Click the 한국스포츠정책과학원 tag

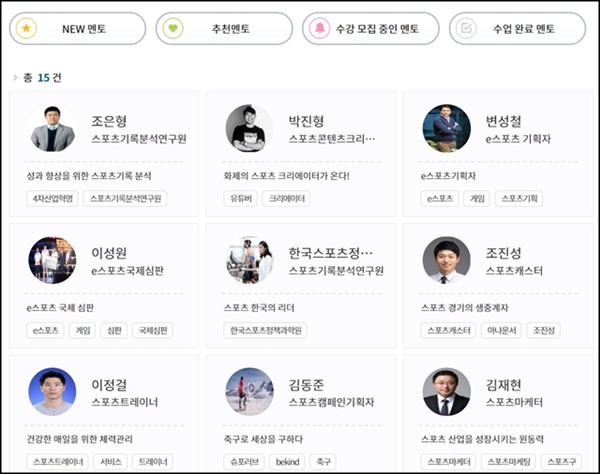[265, 330]
